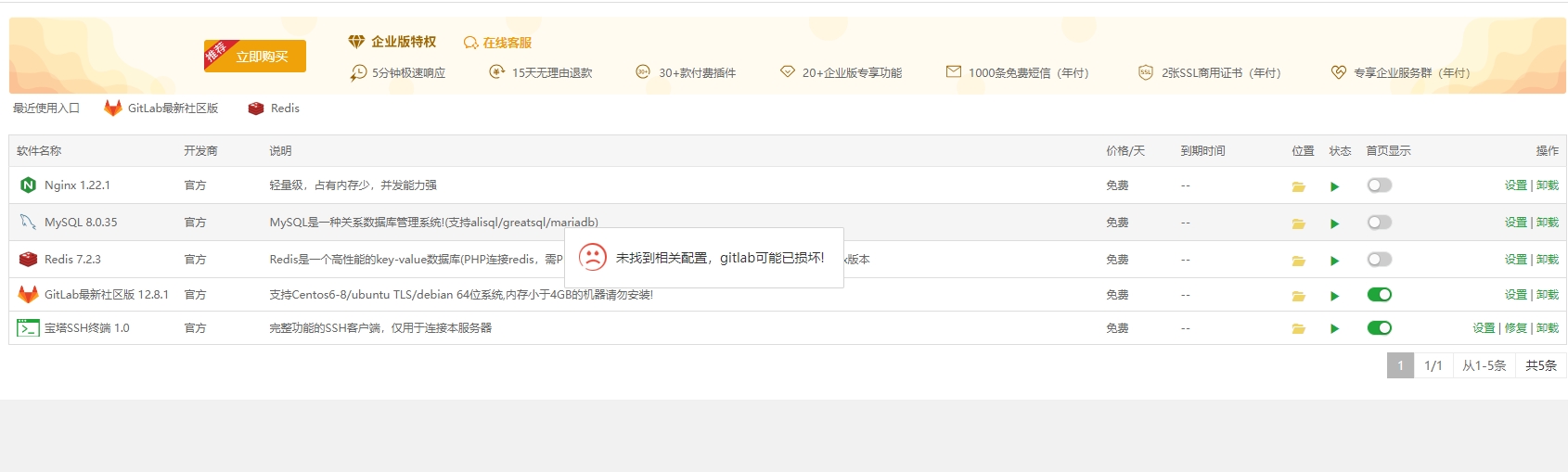Click 卸载 for Redis 7.2.3

tap(1548, 260)
